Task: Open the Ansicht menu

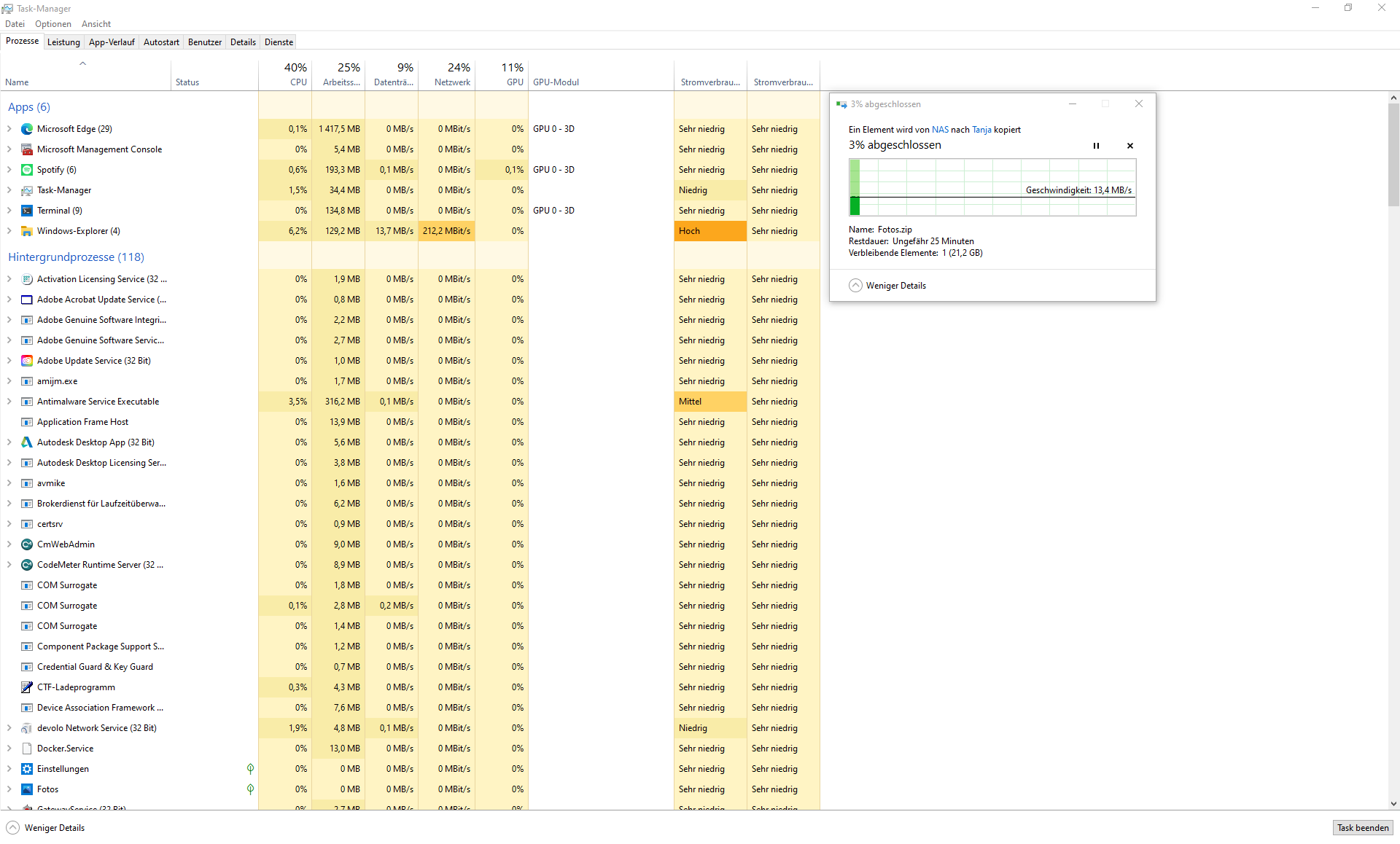Action: [96, 24]
